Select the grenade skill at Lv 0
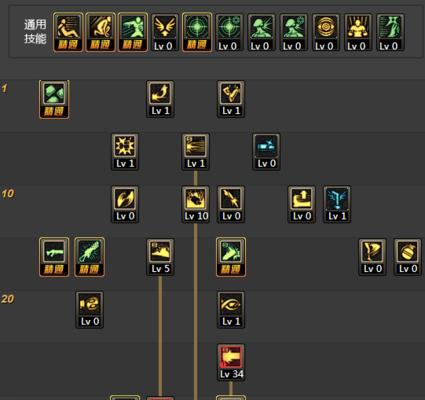The image size is (425, 400). [408, 257]
